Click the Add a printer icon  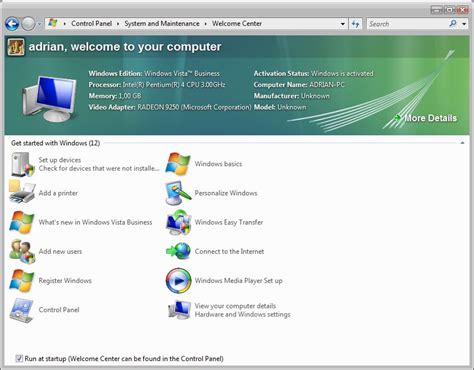(x=22, y=192)
